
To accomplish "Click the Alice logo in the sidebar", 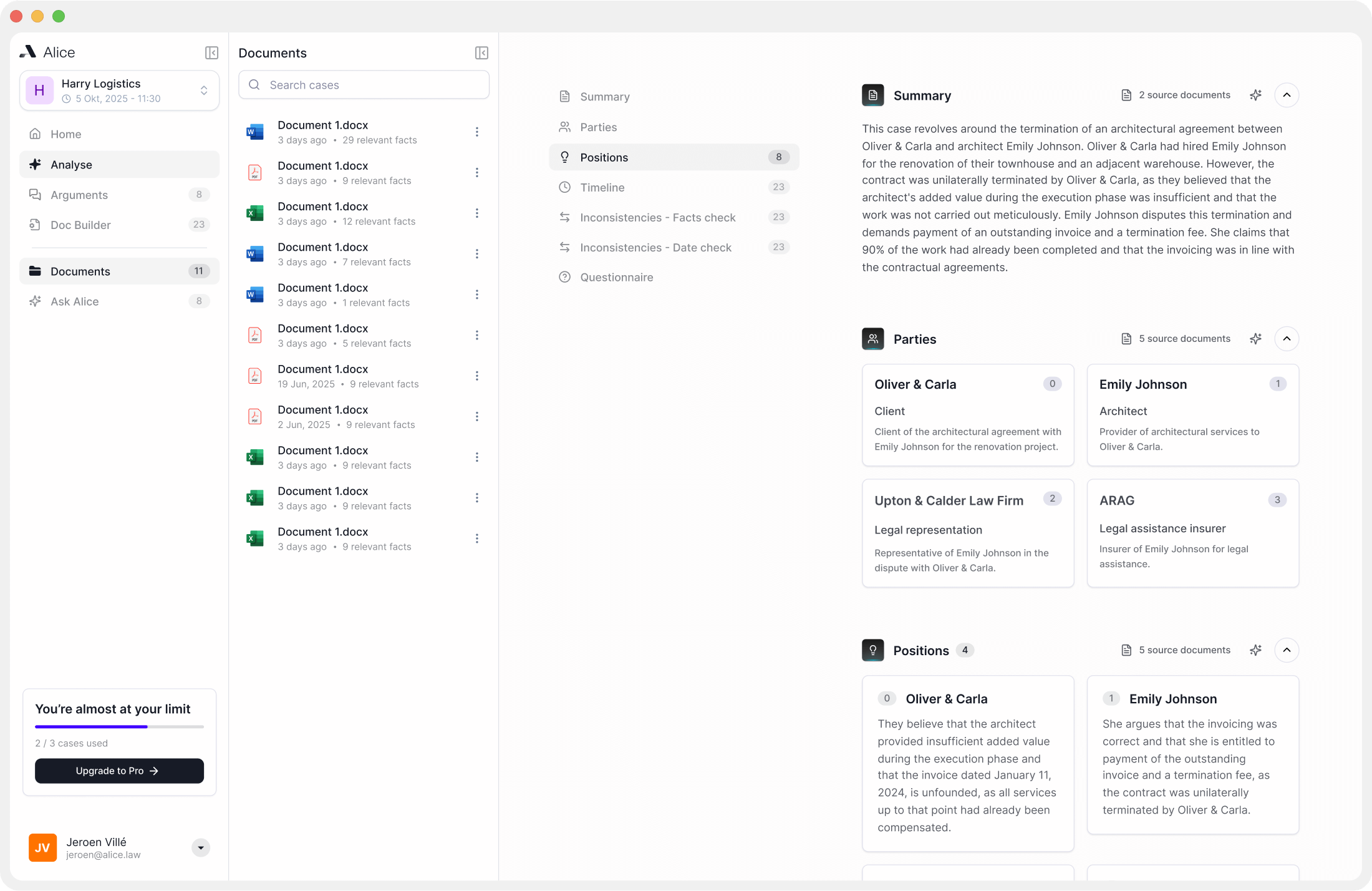I will (x=28, y=52).
